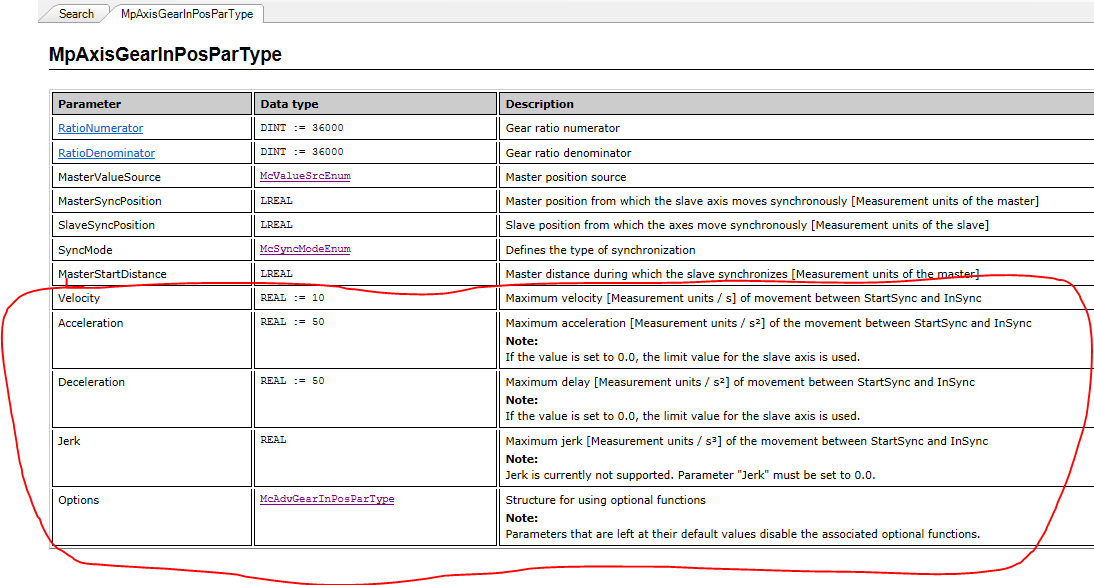The width and height of the screenshot is (1094, 585).
Task: Select the Velocity parameter cell
Action: (151, 298)
